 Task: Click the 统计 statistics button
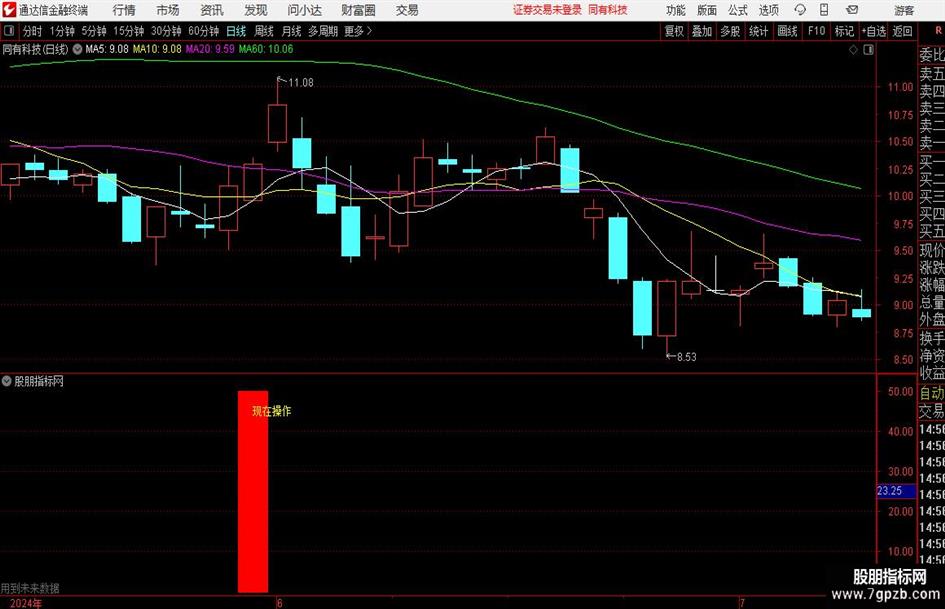[x=758, y=31]
